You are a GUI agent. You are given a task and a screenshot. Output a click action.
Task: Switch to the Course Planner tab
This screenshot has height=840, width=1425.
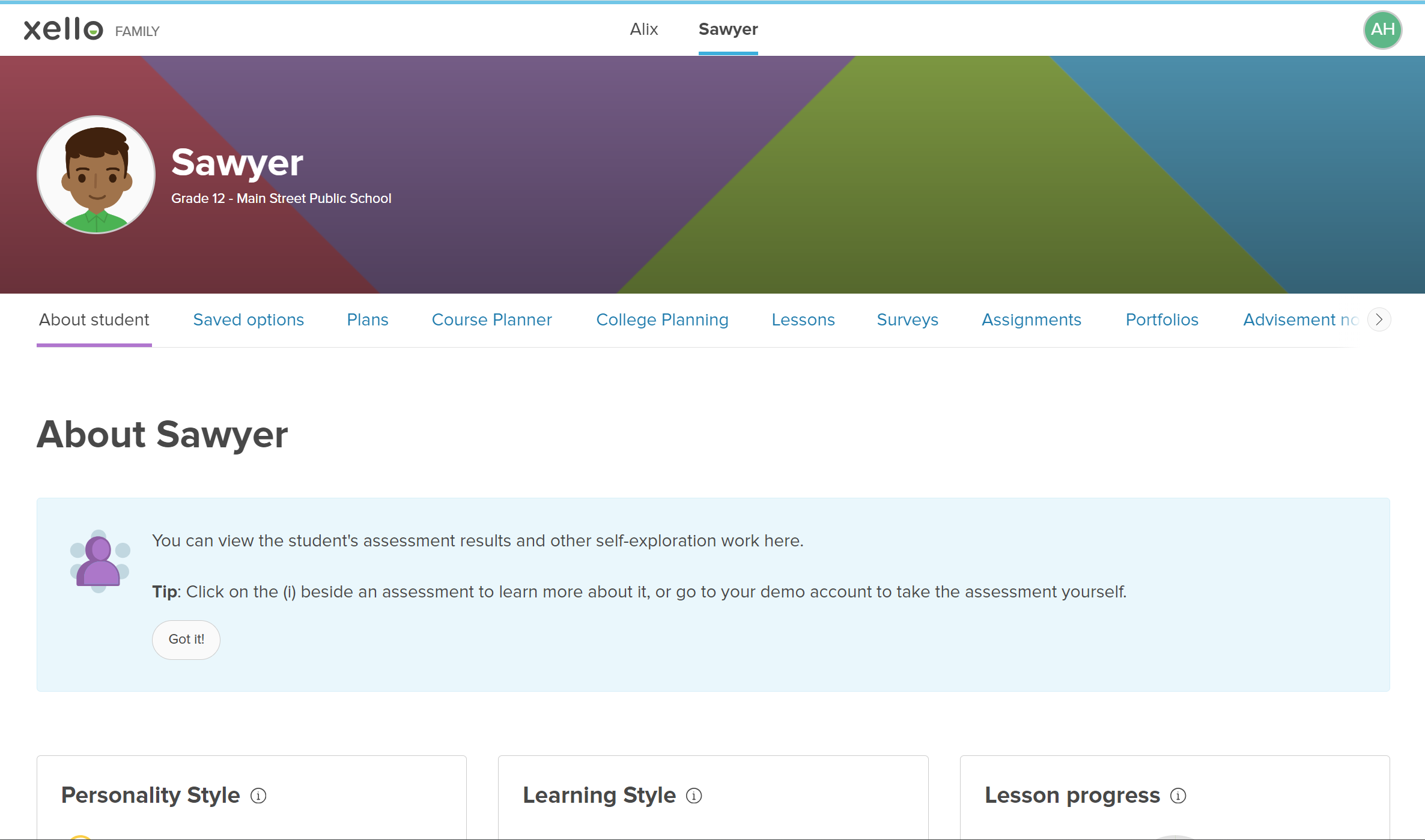(492, 319)
